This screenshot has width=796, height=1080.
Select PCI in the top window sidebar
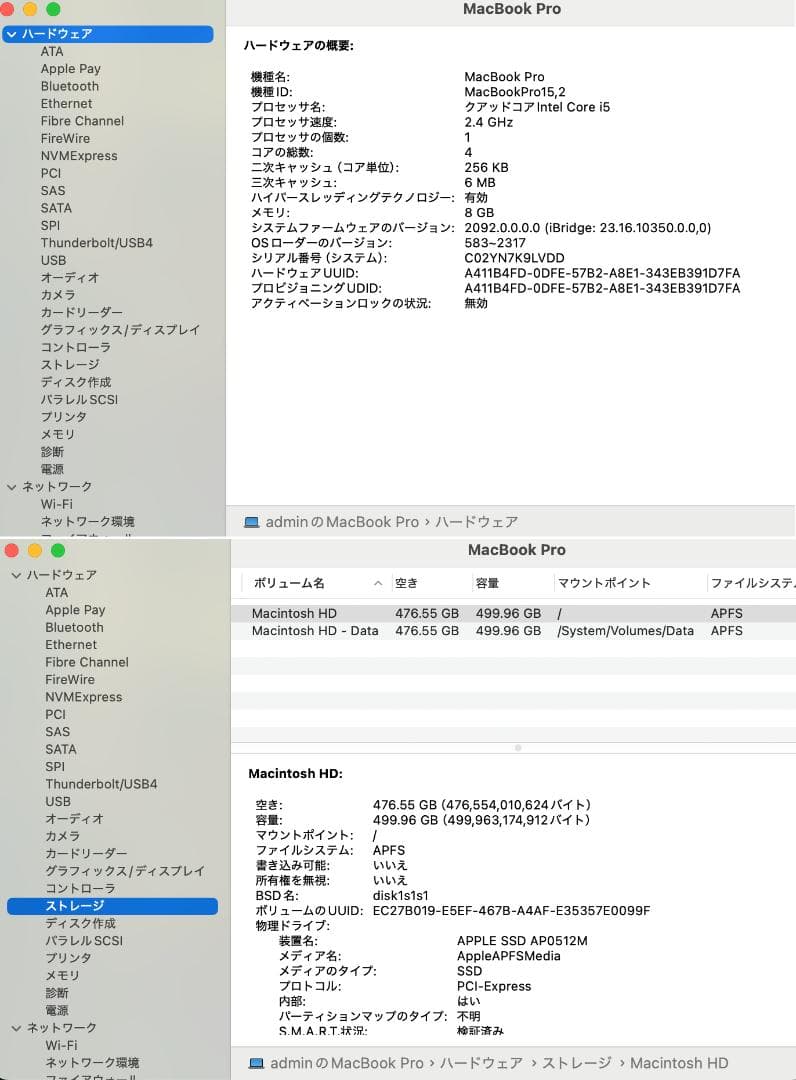(x=51, y=173)
